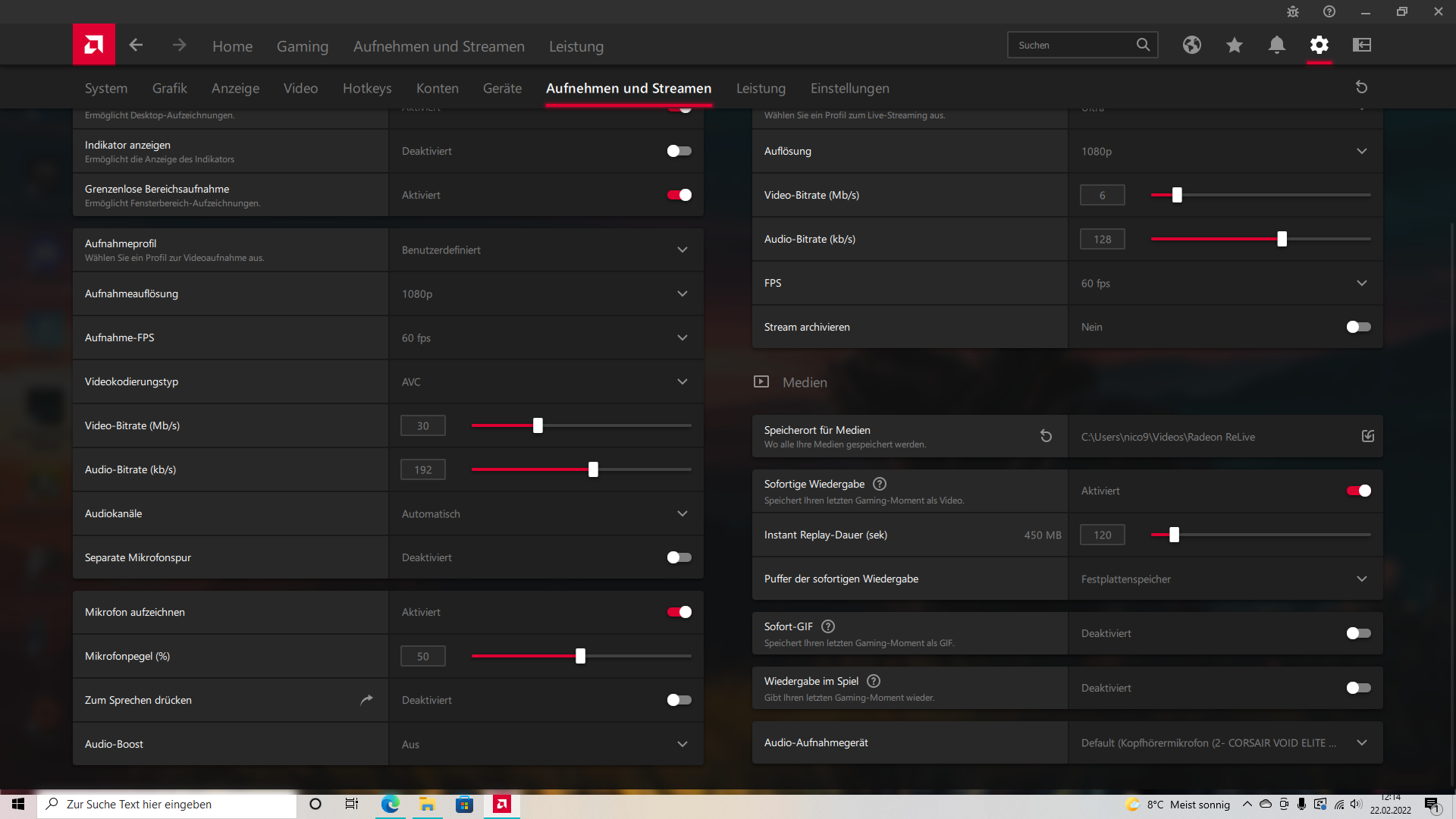Viewport: 1456px width, 819px height.
Task: Go to Gaming in top navigation
Action: click(303, 46)
